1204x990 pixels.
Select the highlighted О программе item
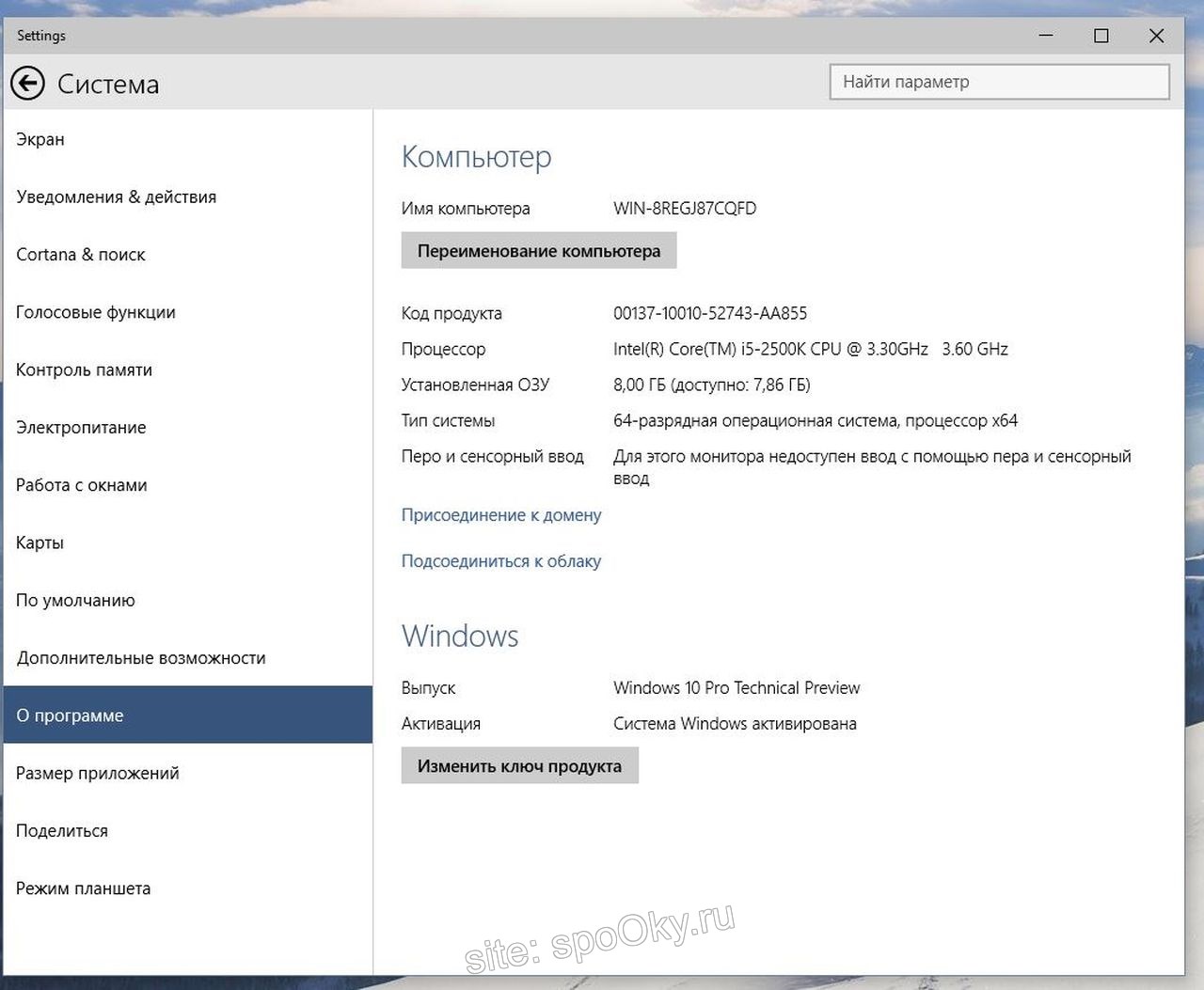(x=188, y=715)
